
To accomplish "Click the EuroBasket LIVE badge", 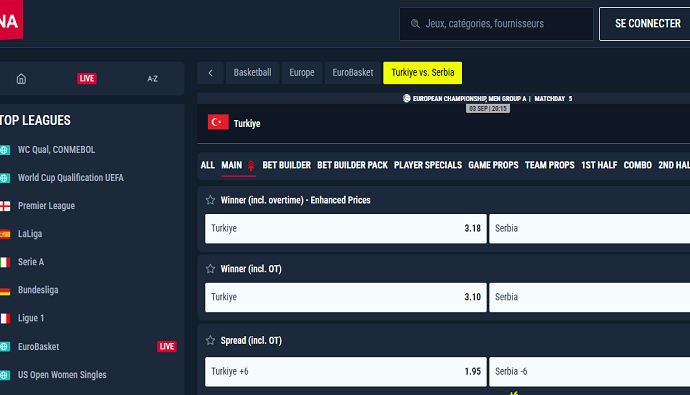I will (167, 346).
